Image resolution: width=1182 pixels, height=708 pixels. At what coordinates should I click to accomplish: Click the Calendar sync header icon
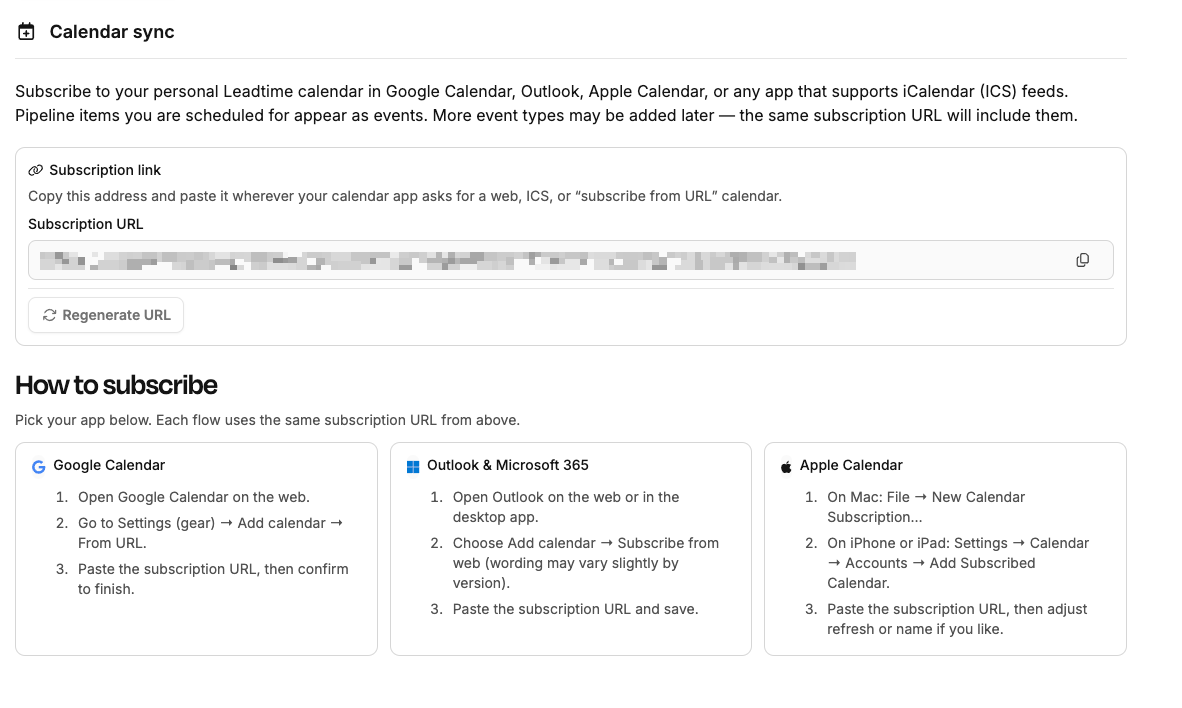pyautogui.click(x=27, y=32)
